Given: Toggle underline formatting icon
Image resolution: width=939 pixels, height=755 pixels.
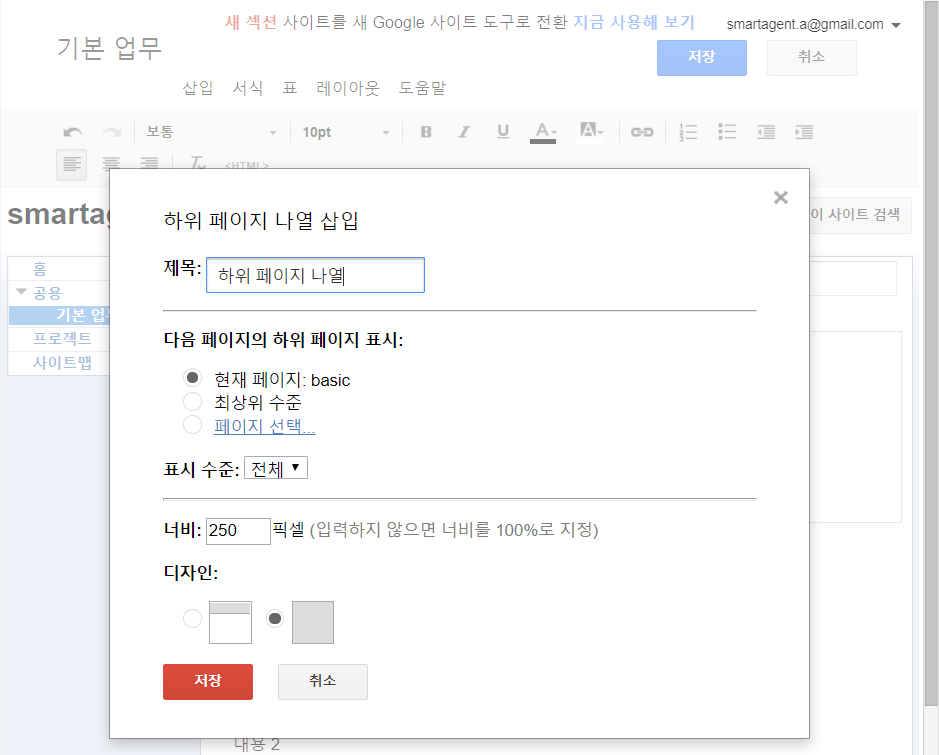Looking at the screenshot, I should pyautogui.click(x=503, y=132).
